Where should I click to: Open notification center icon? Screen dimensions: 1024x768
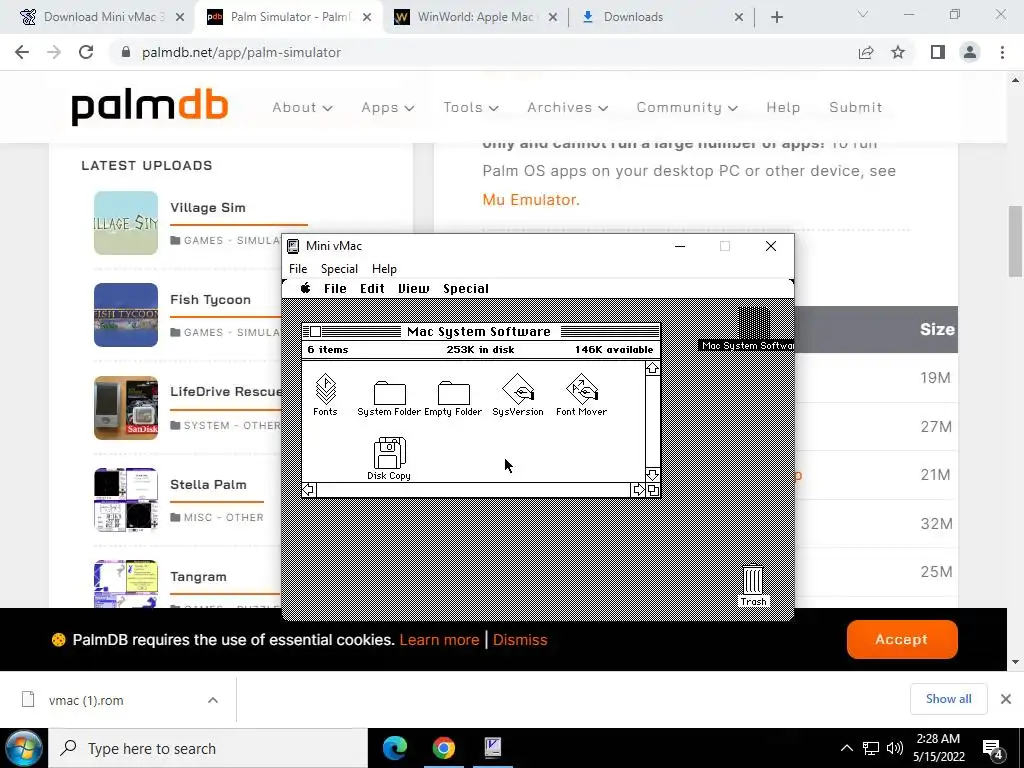click(993, 748)
